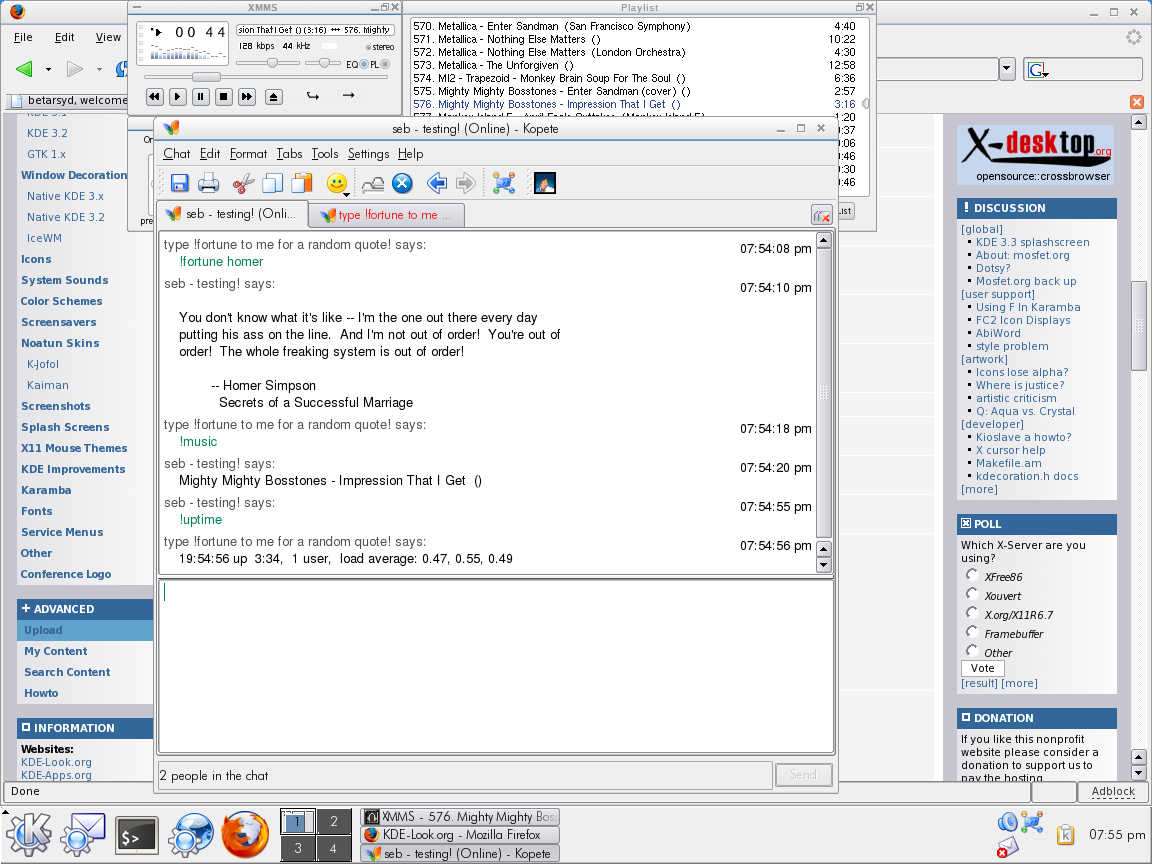
Task: Click the Paste clipboard icon in Kopete
Action: click(x=302, y=183)
